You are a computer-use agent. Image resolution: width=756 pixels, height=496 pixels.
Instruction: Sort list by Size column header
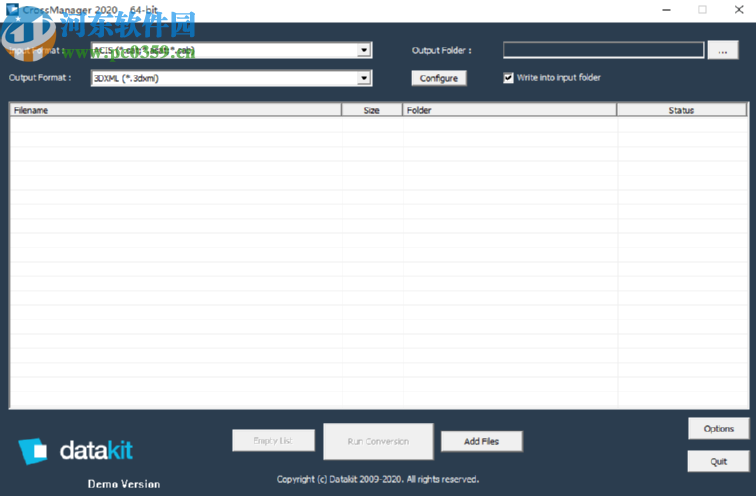[x=372, y=110]
